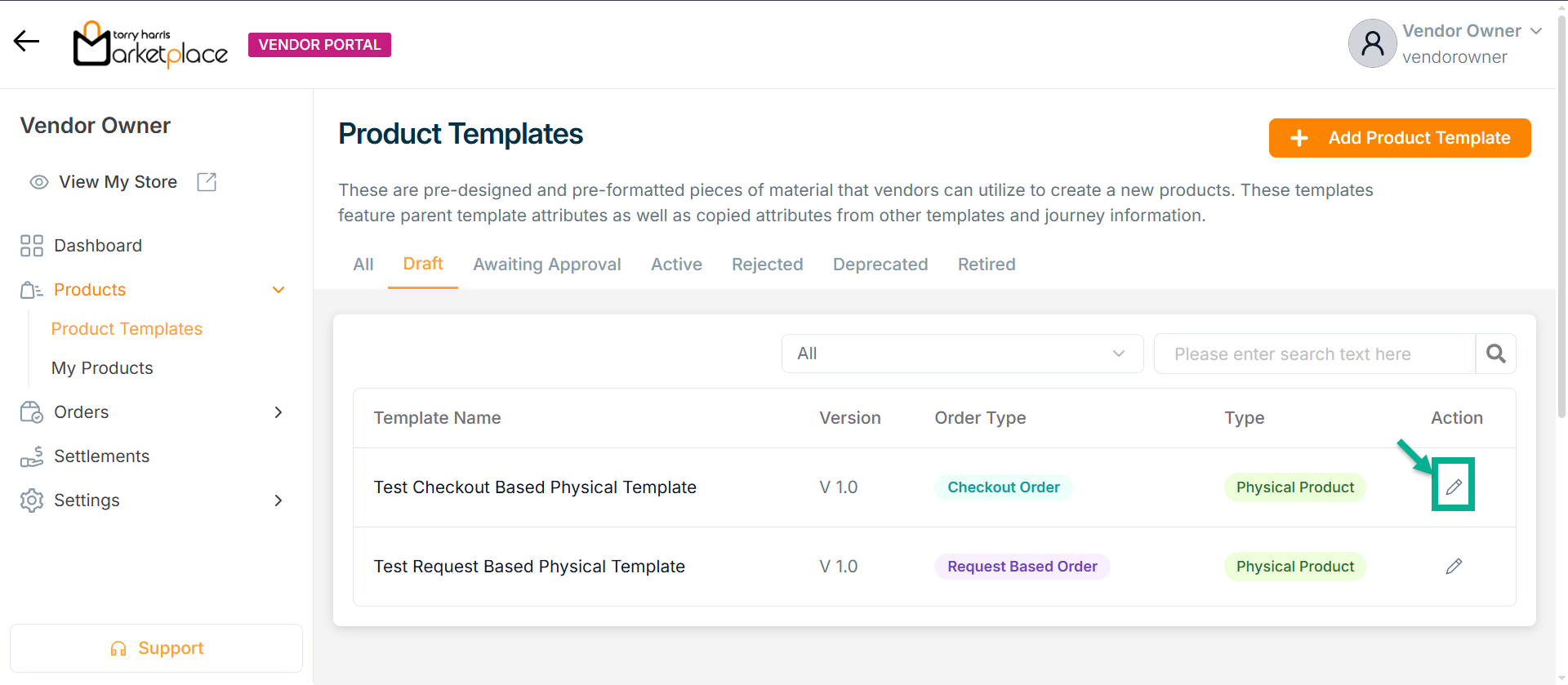The width and height of the screenshot is (1568, 685).
Task: Click the Dashboard grid icon
Action: (x=32, y=246)
